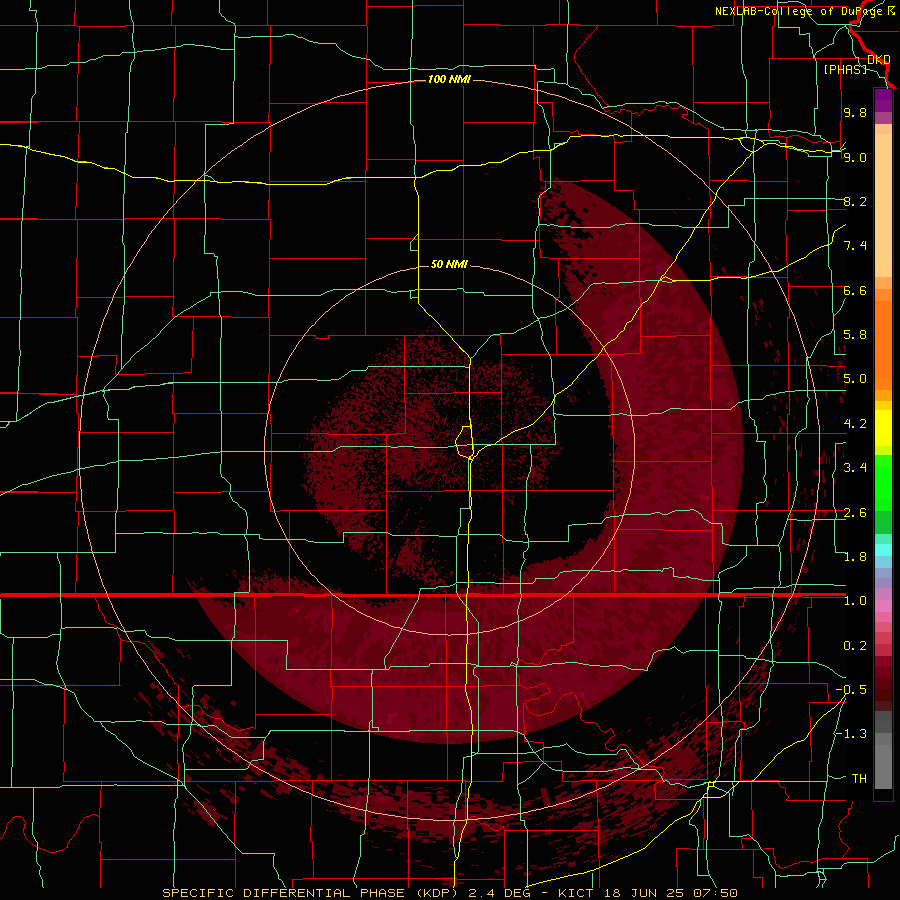Click the "0.2" legend value
This screenshot has width=900, height=900.
(x=855, y=646)
